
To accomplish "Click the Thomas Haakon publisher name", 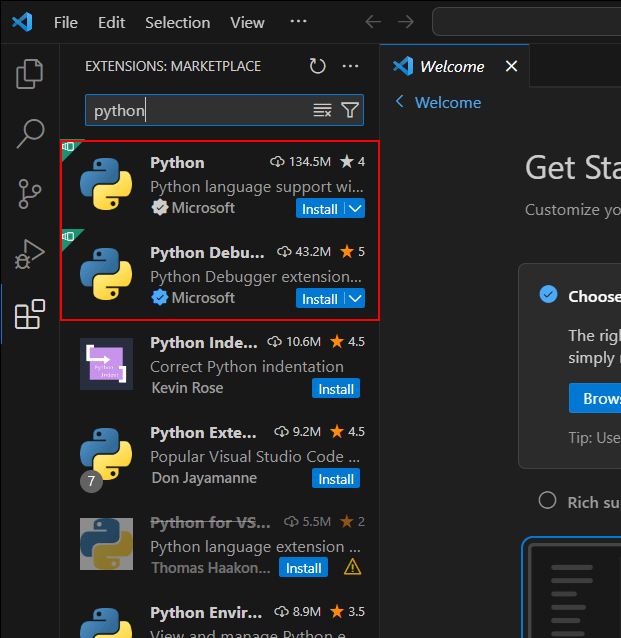I will (211, 568).
